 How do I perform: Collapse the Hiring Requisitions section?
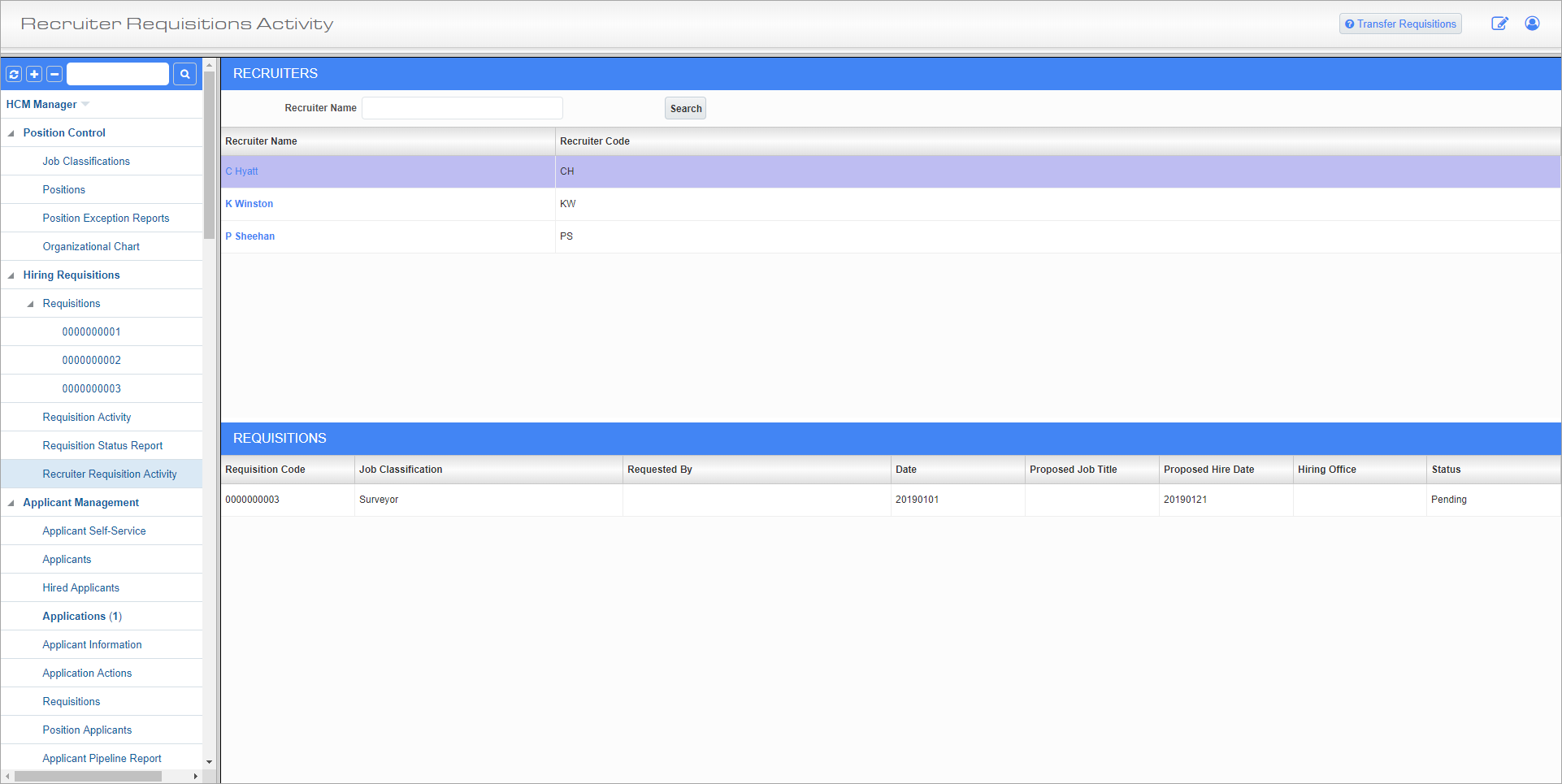pyautogui.click(x=11, y=275)
